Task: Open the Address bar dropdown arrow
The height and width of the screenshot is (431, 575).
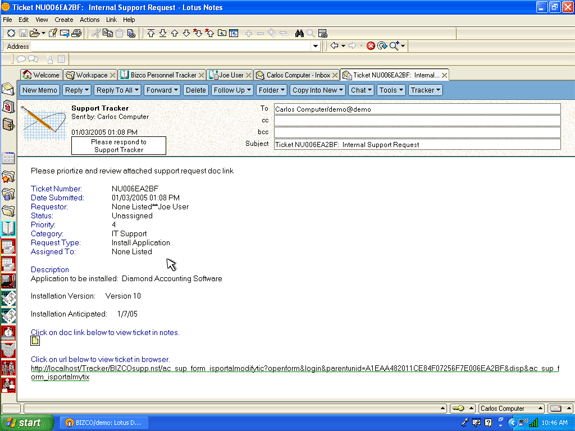Action: click(315, 46)
